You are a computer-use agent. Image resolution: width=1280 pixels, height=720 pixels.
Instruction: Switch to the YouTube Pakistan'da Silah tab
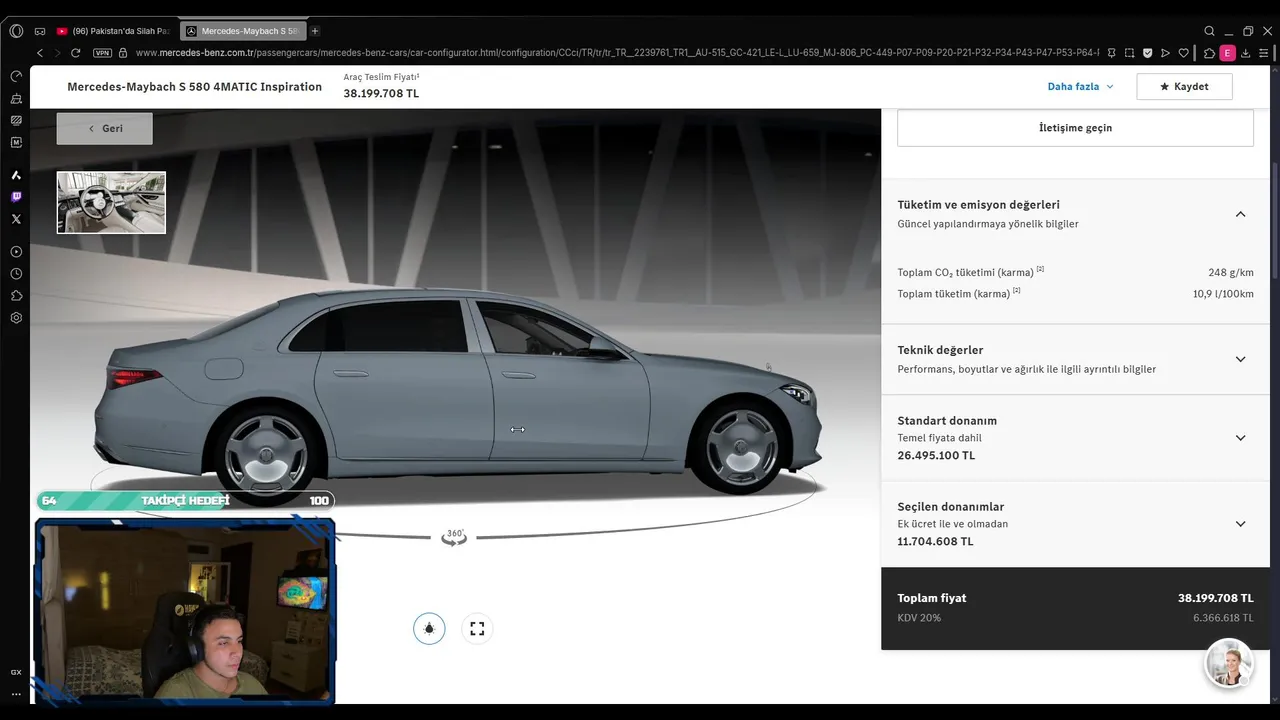coord(114,31)
